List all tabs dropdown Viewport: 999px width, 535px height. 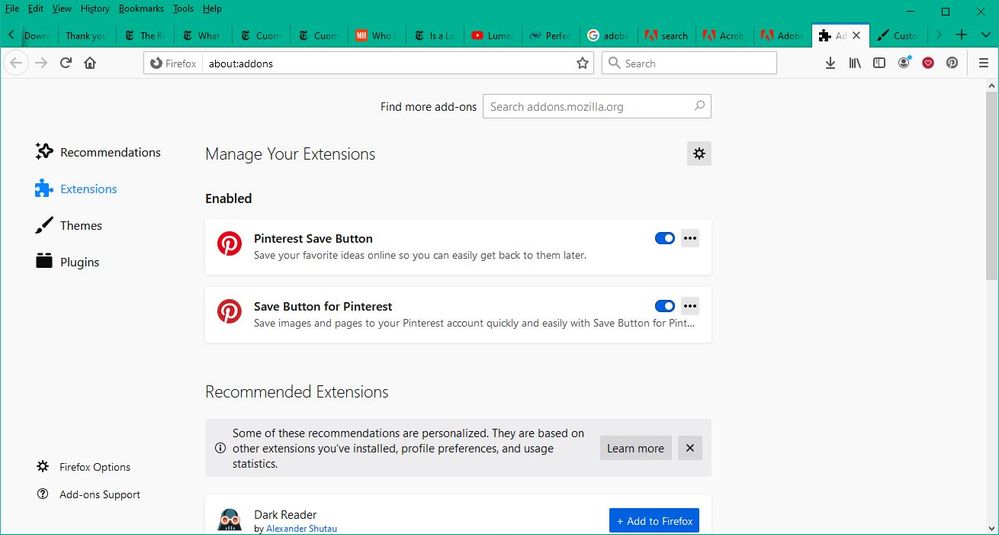click(x=986, y=35)
